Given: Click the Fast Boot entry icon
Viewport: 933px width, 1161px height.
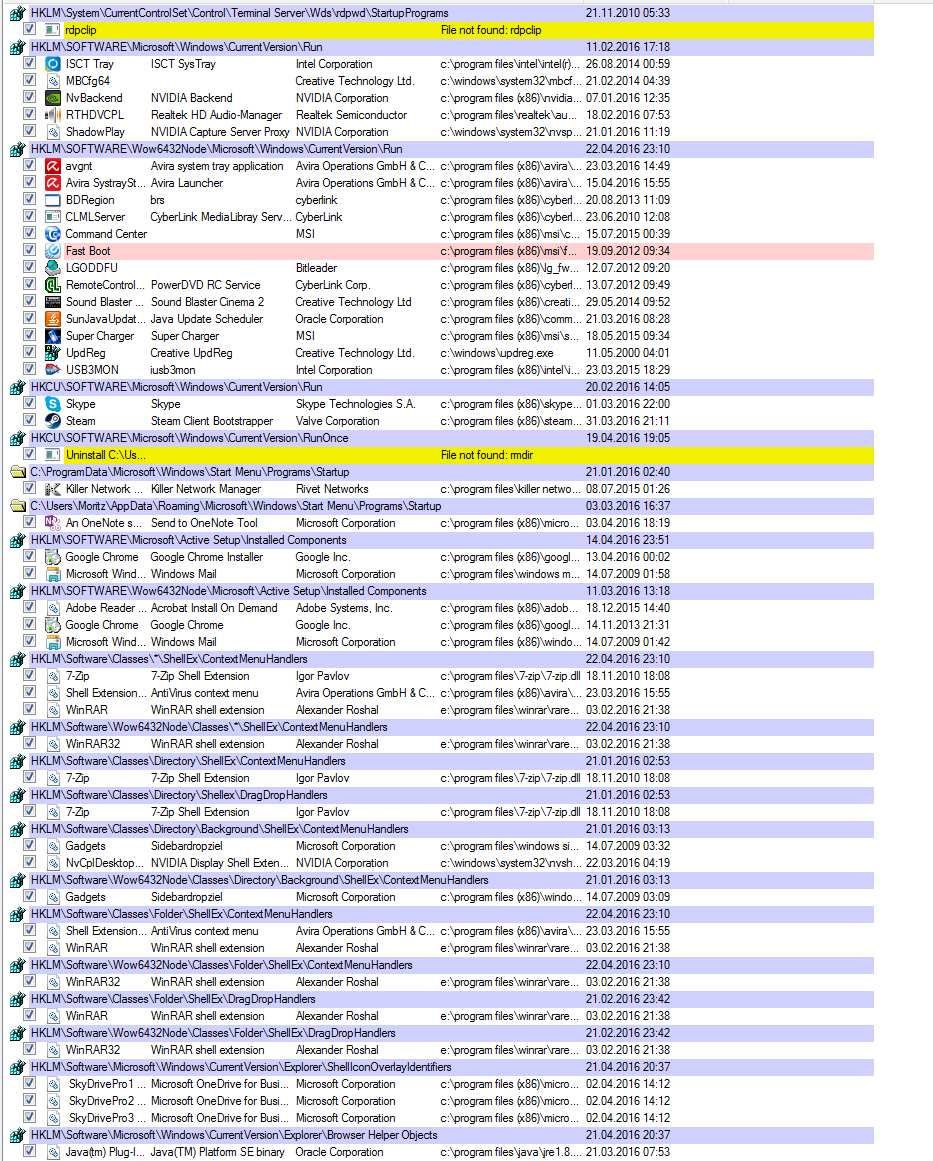Looking at the screenshot, I should coord(53,251).
